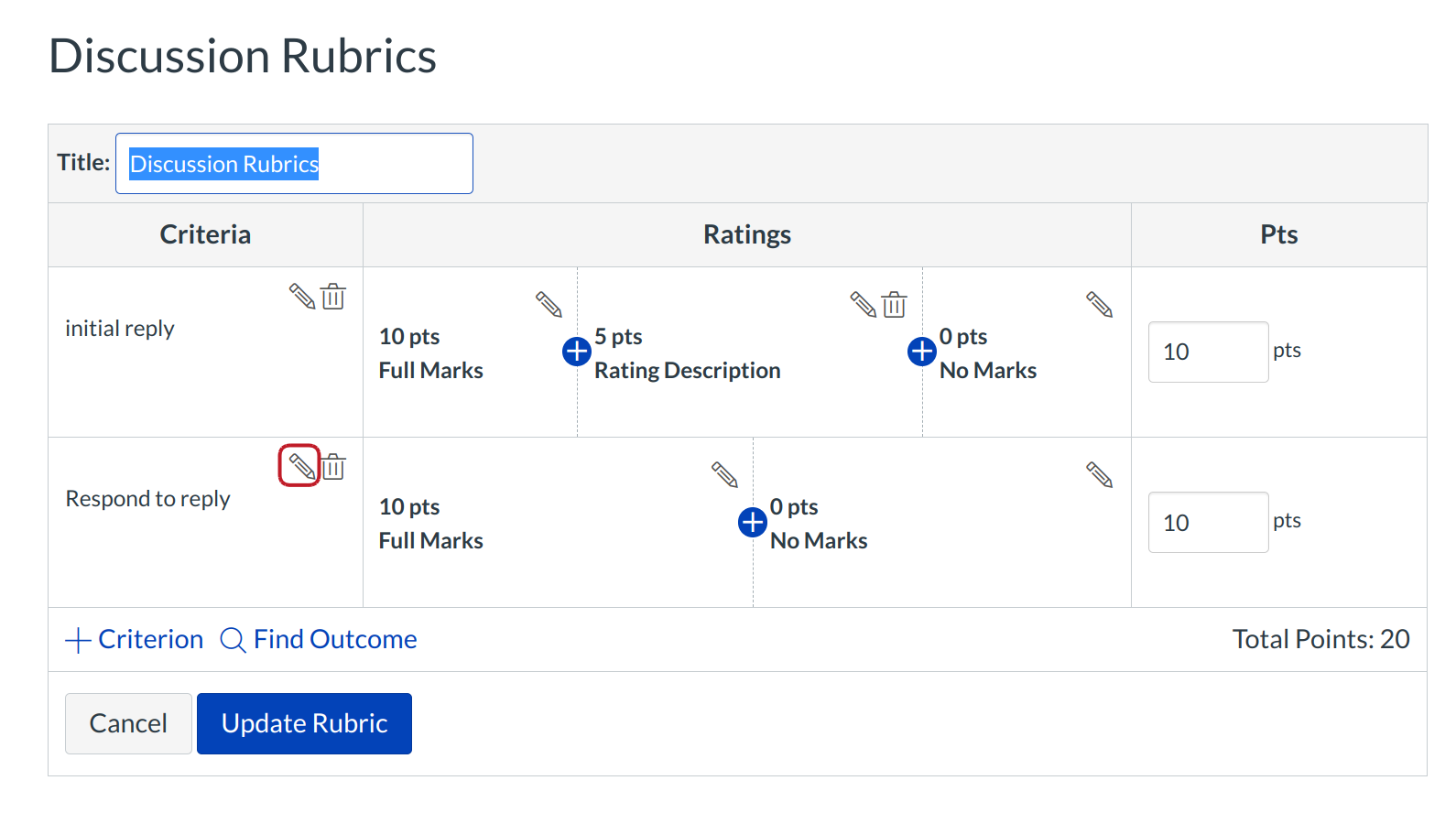
Task: Click the rubric Title text field
Action: click(294, 164)
